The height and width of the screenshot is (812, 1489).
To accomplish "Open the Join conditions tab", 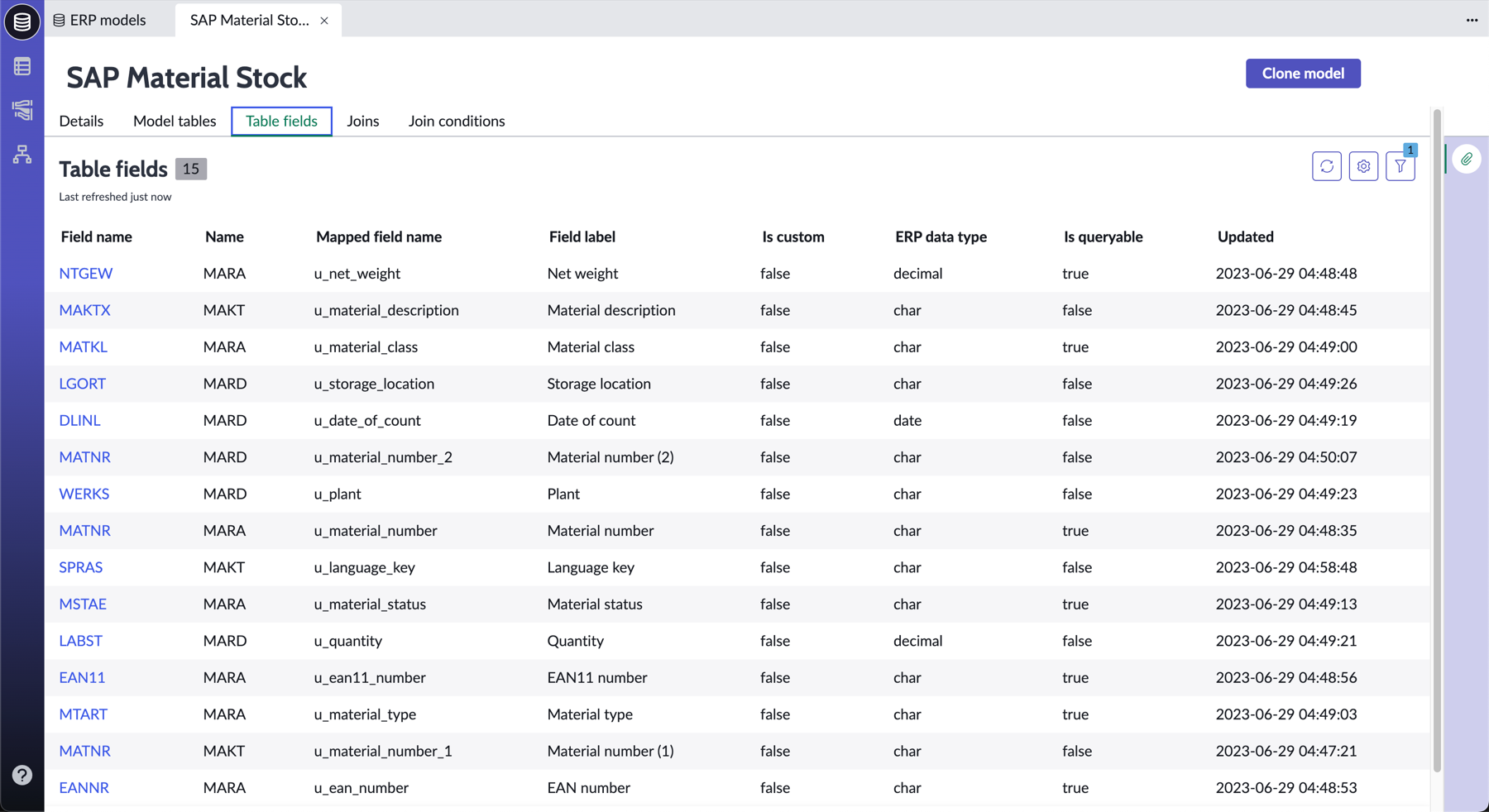I will pos(457,121).
